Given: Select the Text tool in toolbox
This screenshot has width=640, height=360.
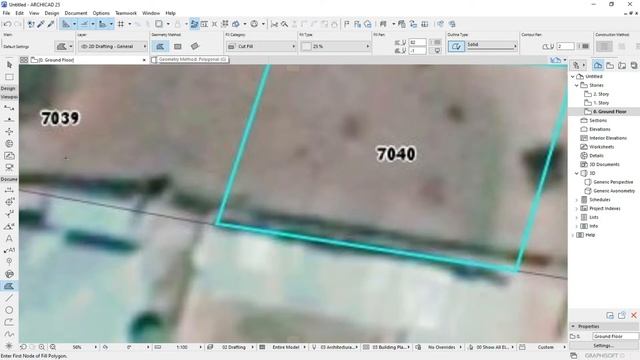Looking at the screenshot, I should [x=9, y=238].
